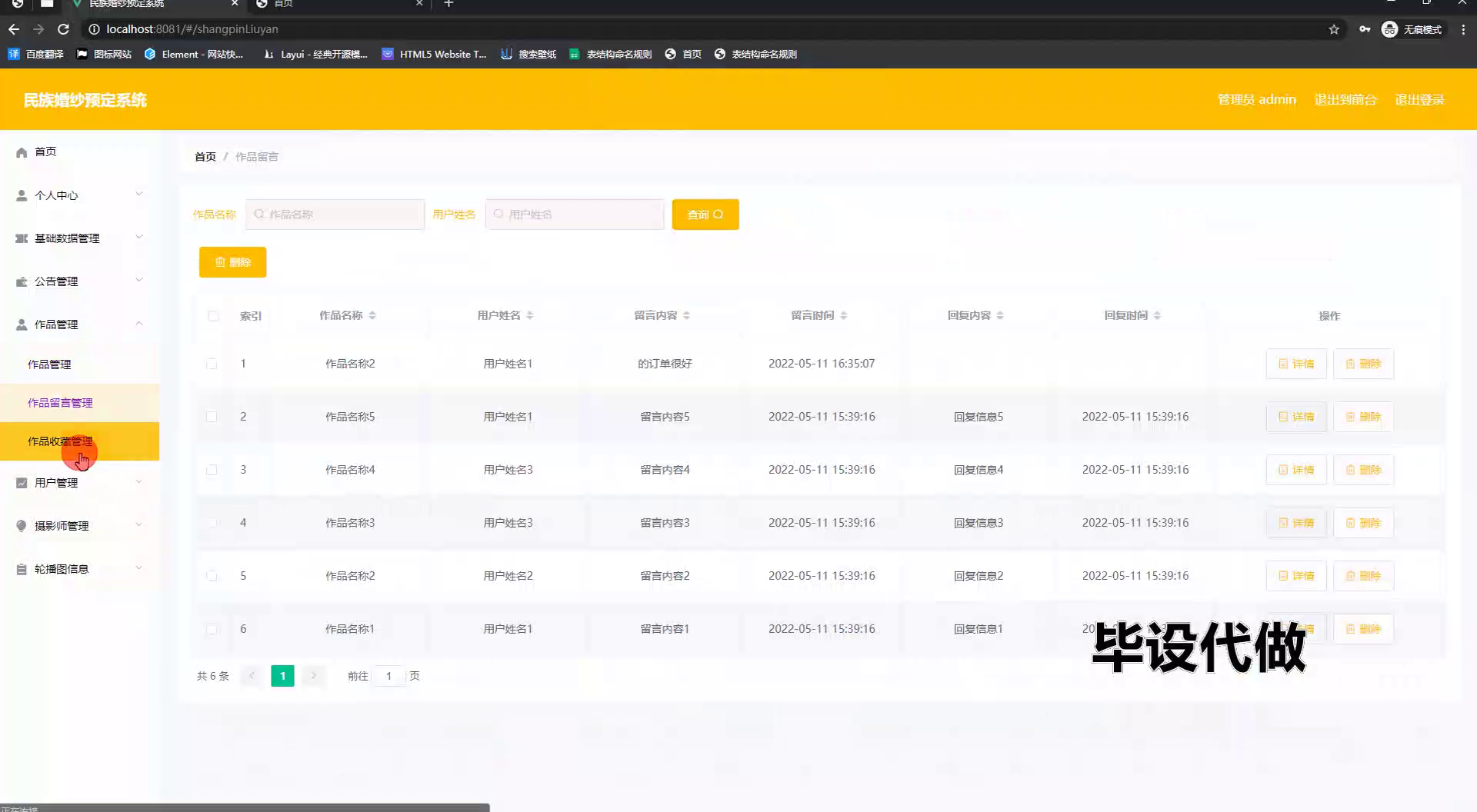Click 首页 in the breadcrumb
The width and height of the screenshot is (1477, 812).
coord(205,157)
